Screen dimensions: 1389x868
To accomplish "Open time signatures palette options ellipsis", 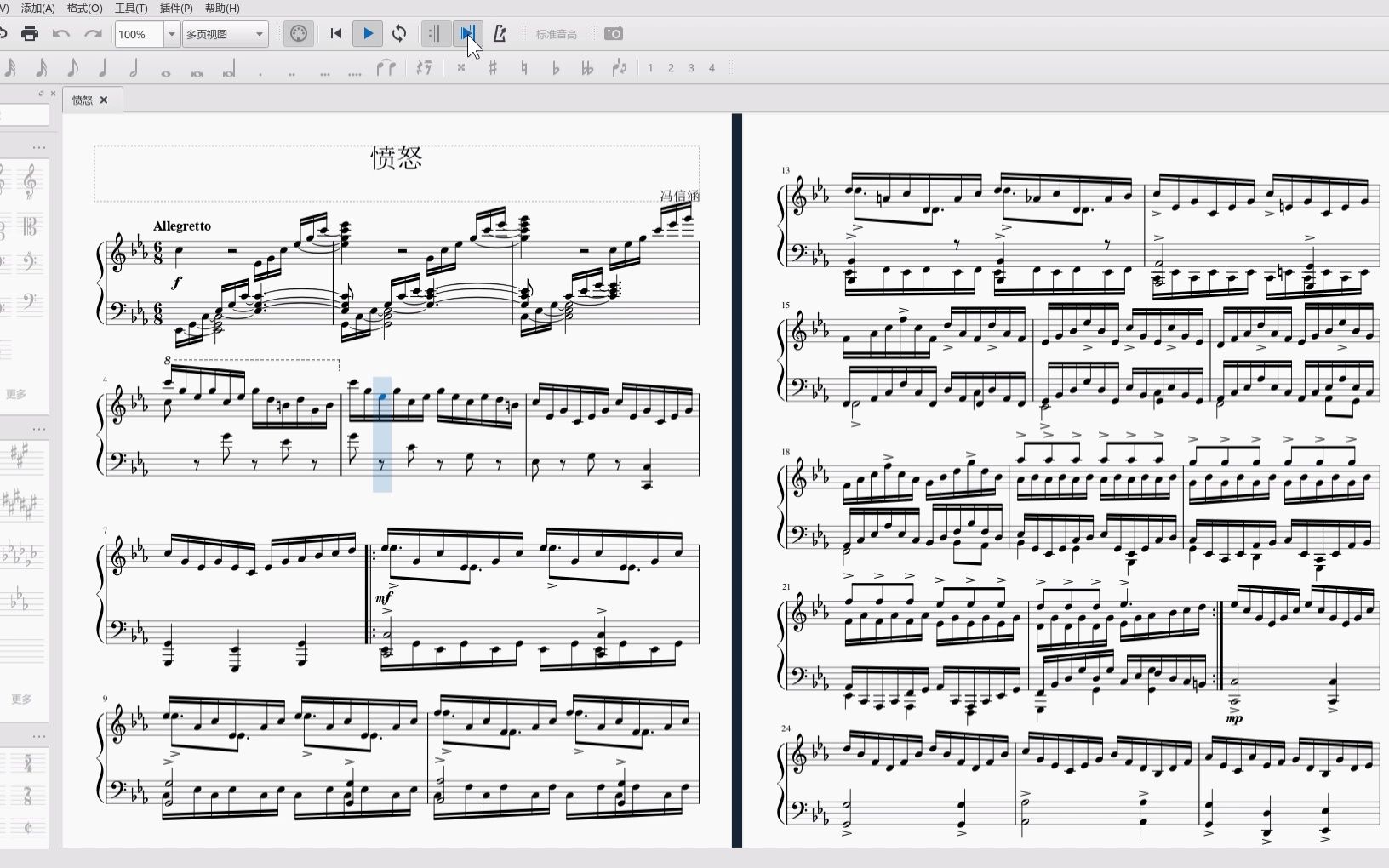I will point(39,735).
